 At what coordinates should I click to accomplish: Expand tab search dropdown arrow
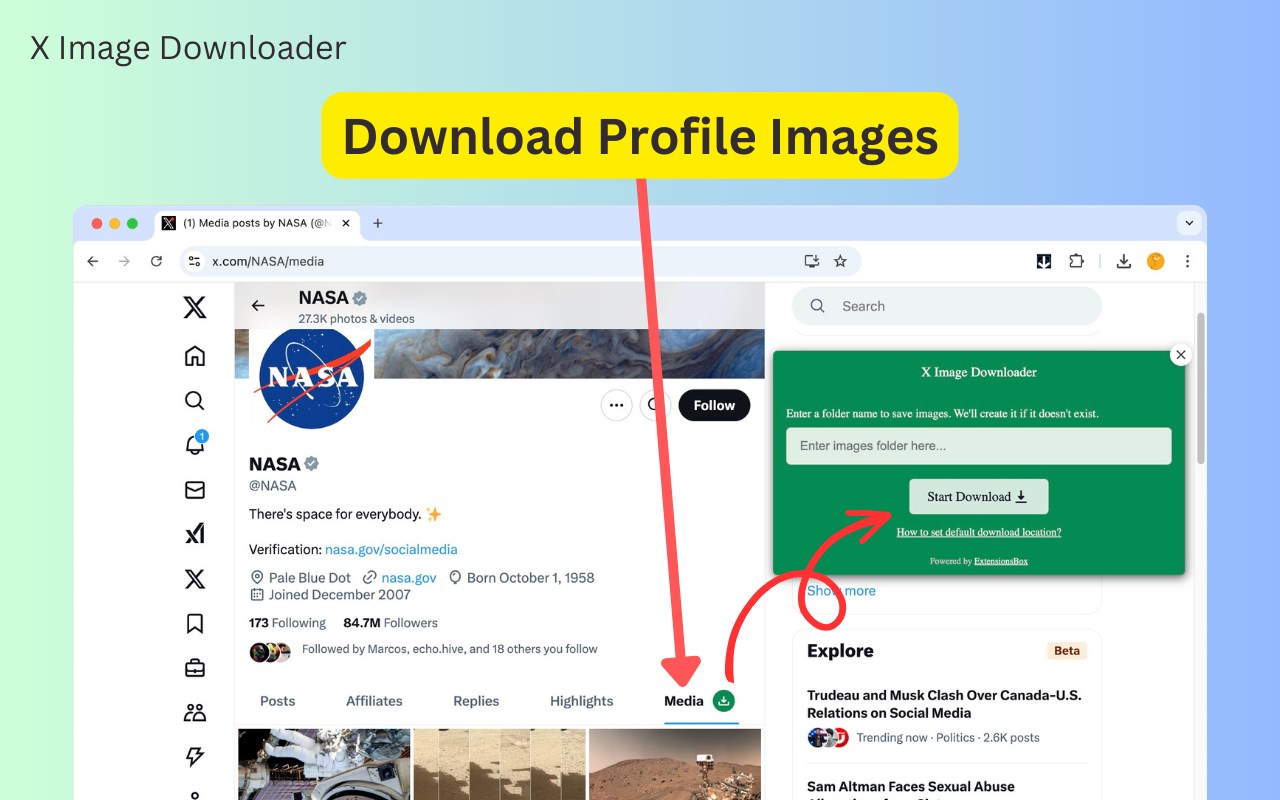1189,223
